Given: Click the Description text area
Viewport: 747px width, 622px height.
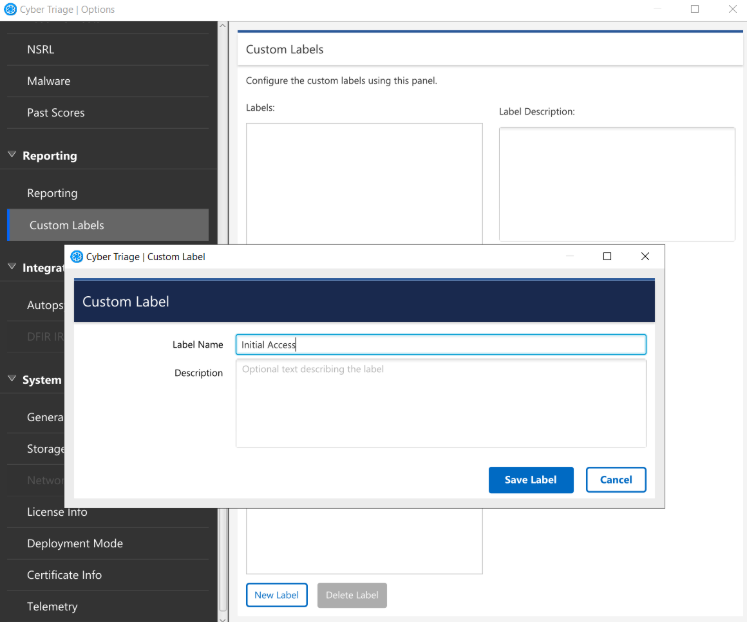Looking at the screenshot, I should coord(440,403).
